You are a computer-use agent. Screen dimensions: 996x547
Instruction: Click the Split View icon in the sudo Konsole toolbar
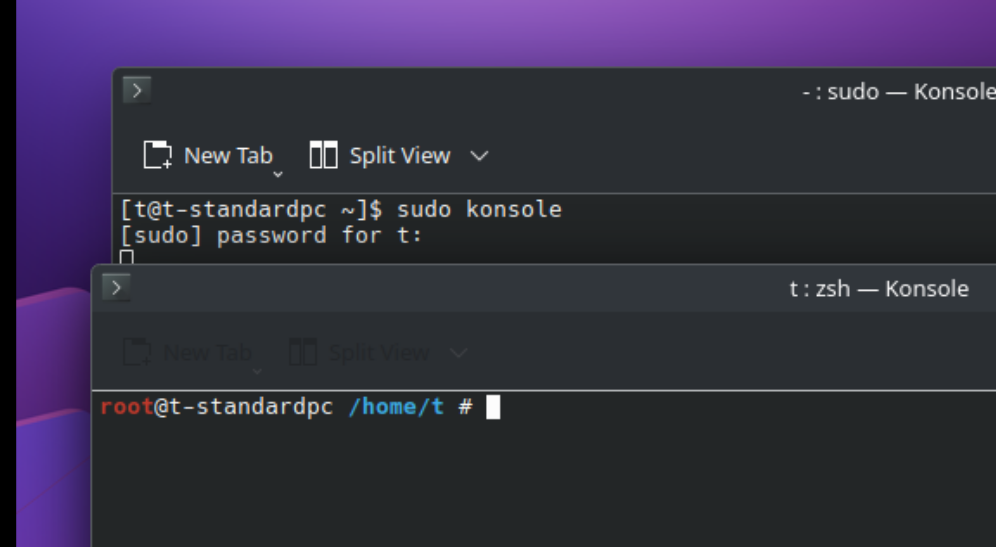coord(323,155)
